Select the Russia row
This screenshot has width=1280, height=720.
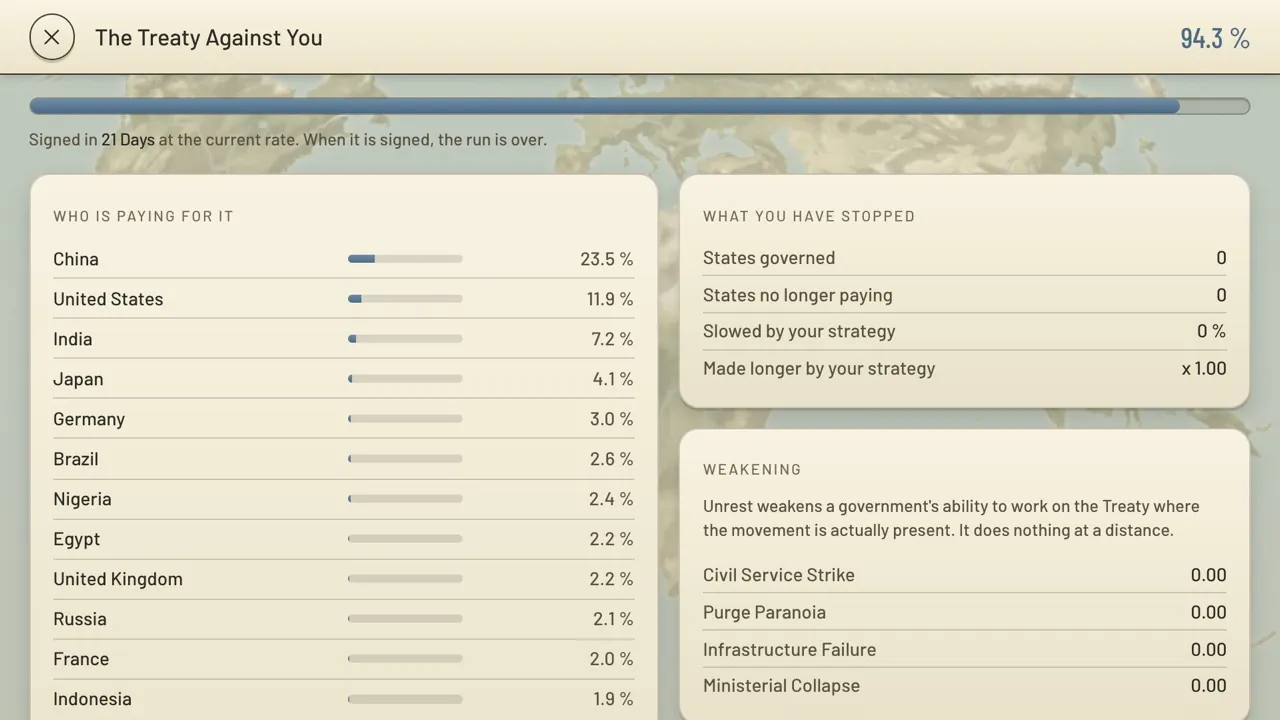pyautogui.click(x=344, y=619)
